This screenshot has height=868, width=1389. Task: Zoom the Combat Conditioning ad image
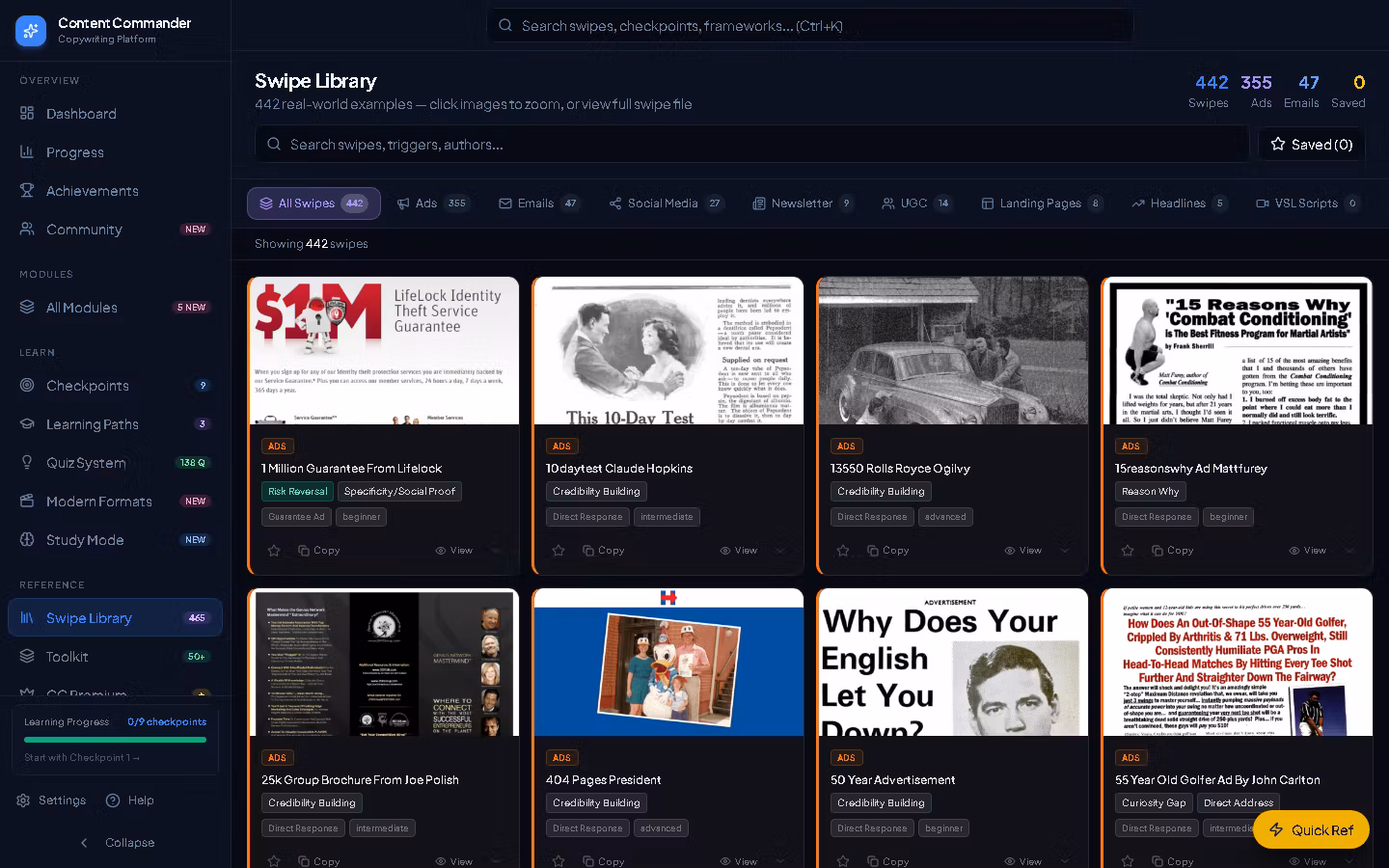coord(1238,351)
